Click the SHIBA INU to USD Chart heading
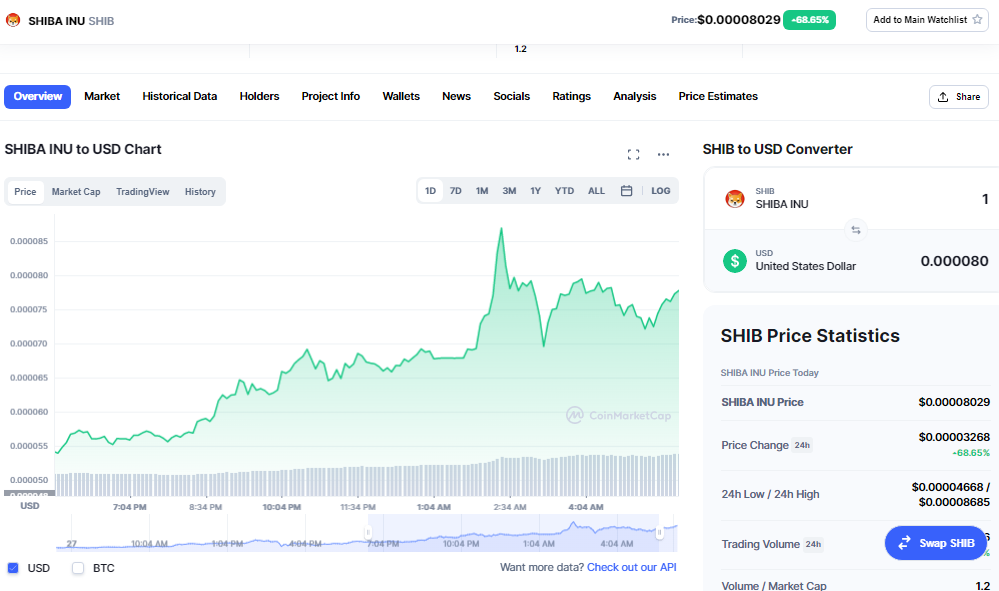This screenshot has width=999, height=591. [83, 149]
